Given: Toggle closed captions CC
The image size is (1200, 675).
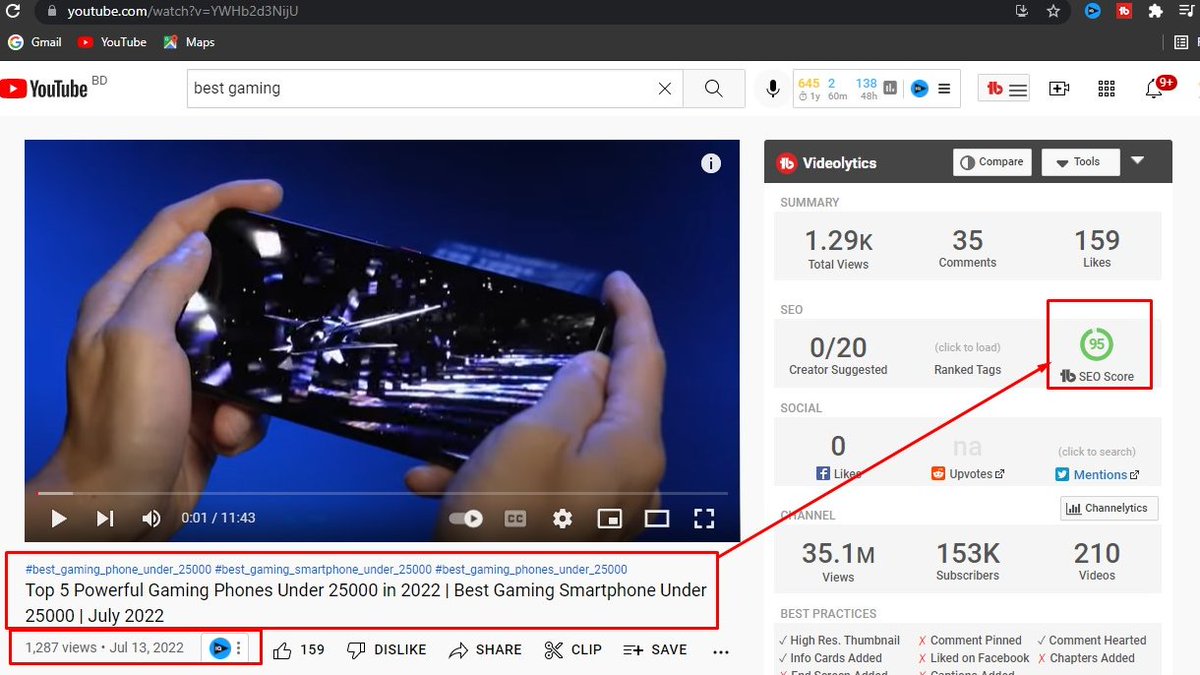Looking at the screenshot, I should [x=515, y=518].
